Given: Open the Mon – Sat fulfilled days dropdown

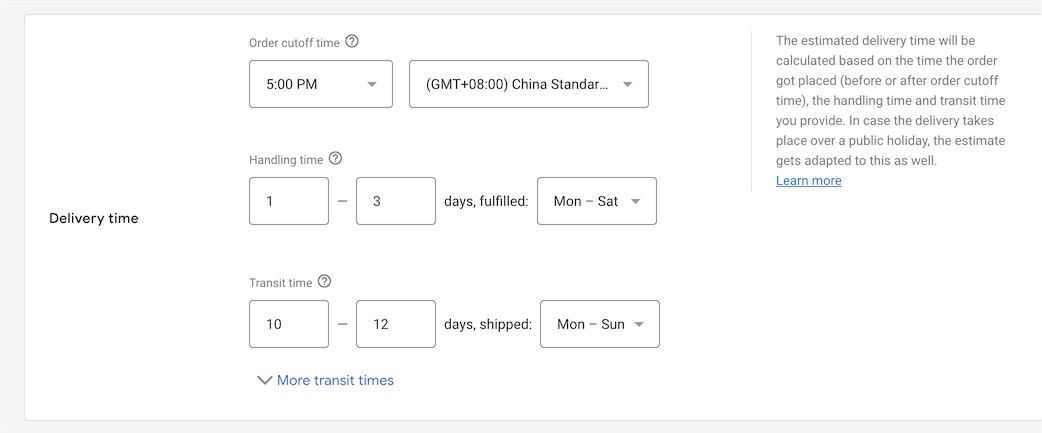Looking at the screenshot, I should tap(596, 201).
